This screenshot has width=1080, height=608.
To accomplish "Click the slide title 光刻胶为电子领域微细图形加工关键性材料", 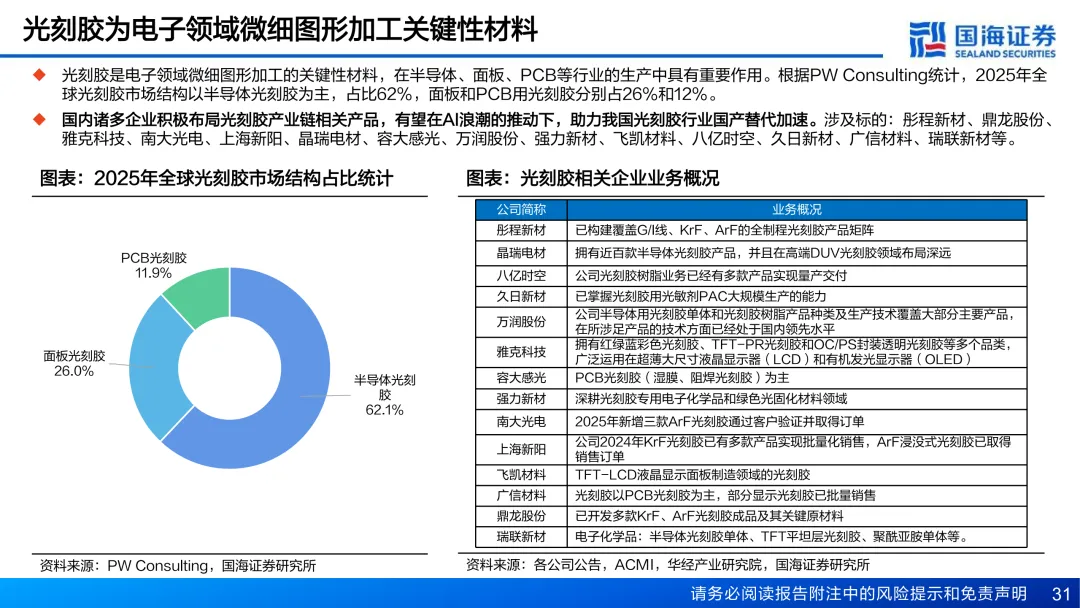I will [x=281, y=30].
